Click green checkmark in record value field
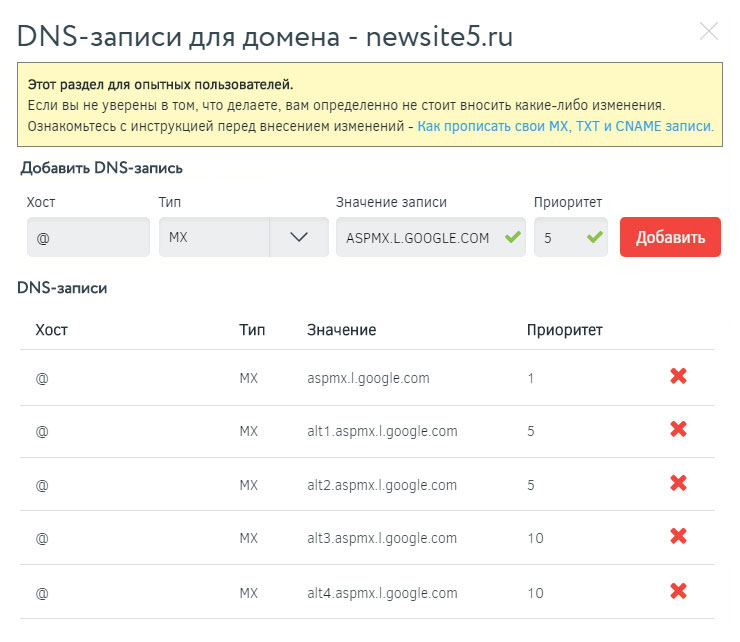This screenshot has width=740, height=642. click(513, 238)
